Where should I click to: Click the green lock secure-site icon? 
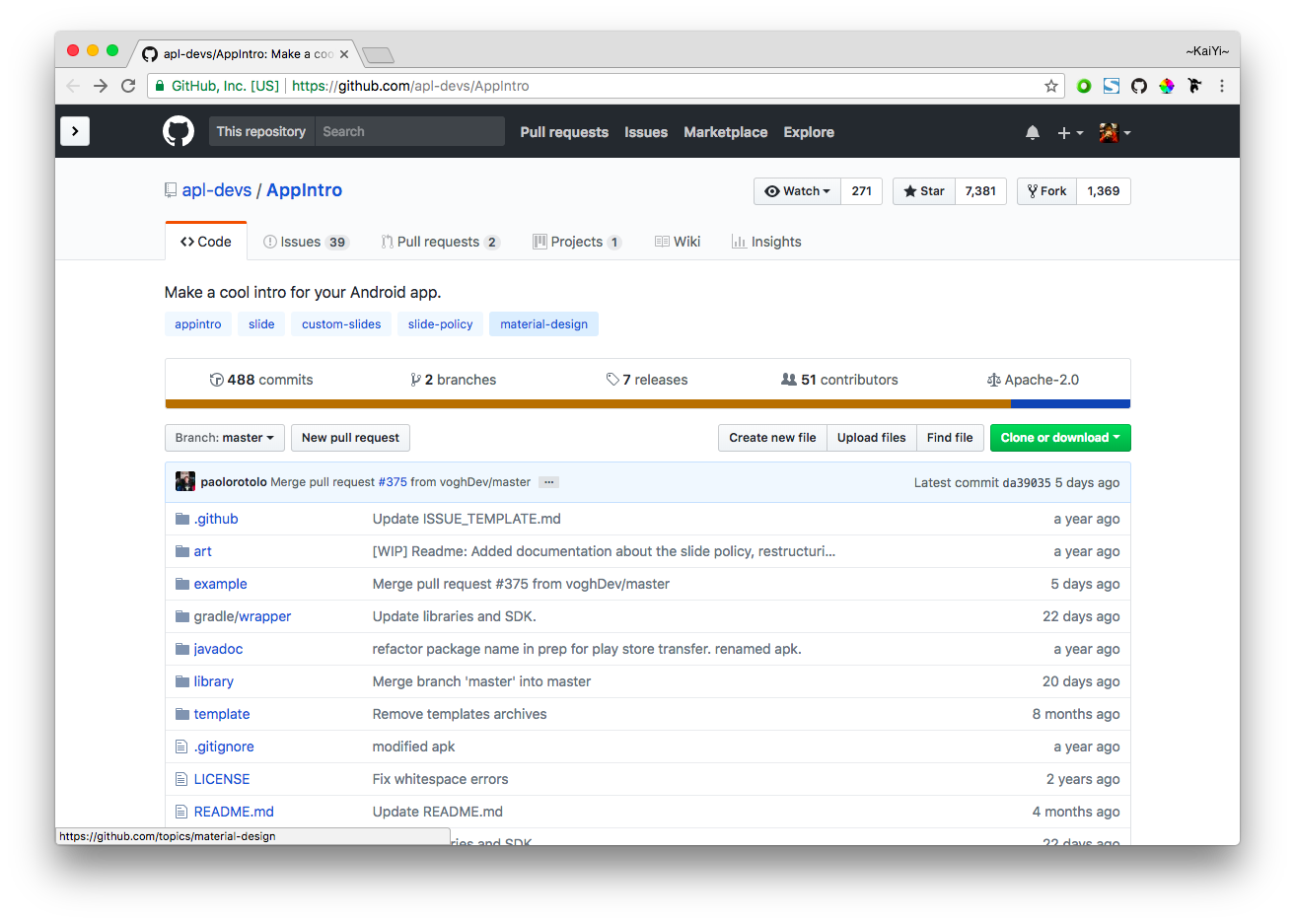pos(159,86)
